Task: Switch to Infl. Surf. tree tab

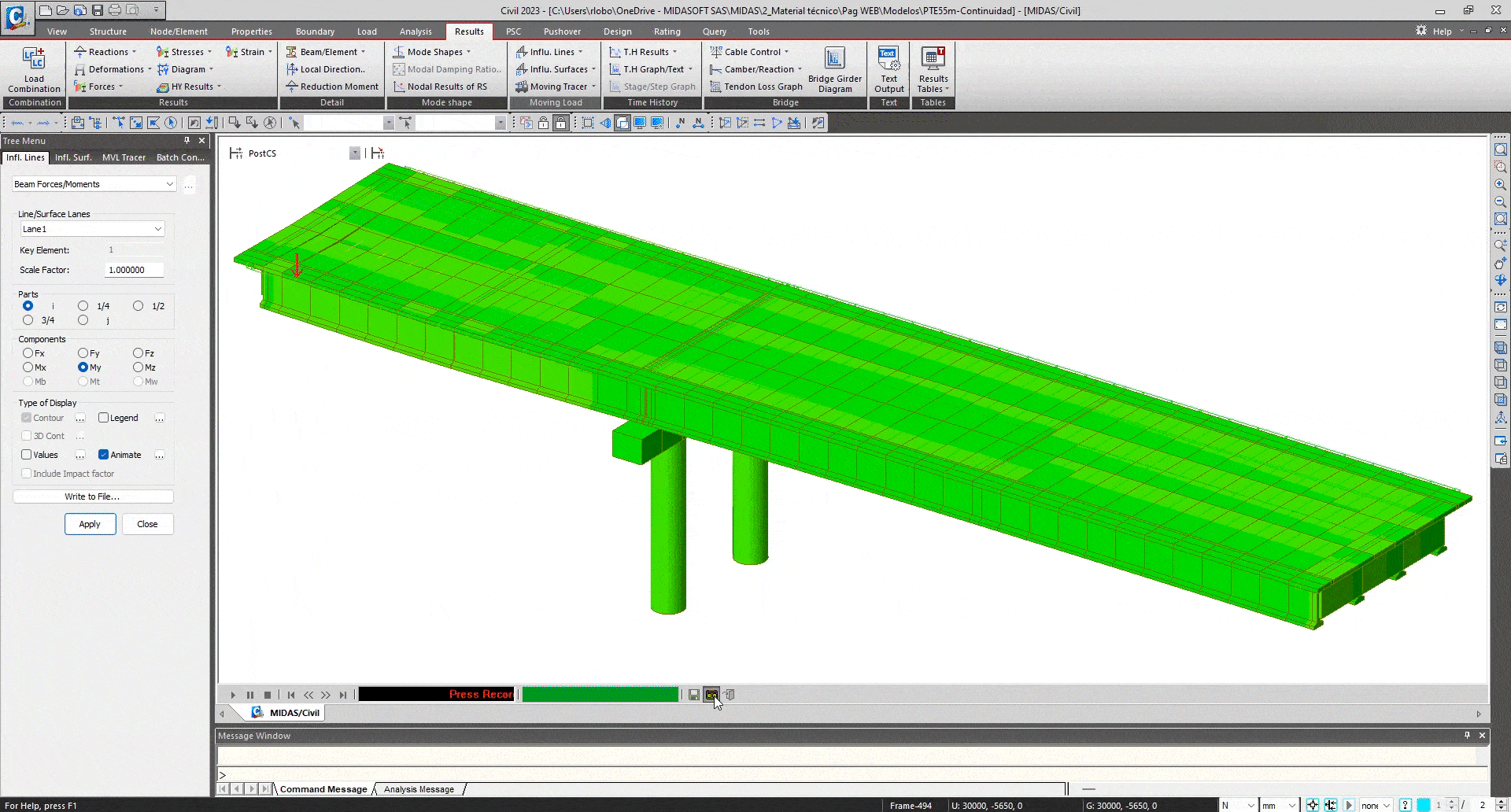Action: point(73,157)
